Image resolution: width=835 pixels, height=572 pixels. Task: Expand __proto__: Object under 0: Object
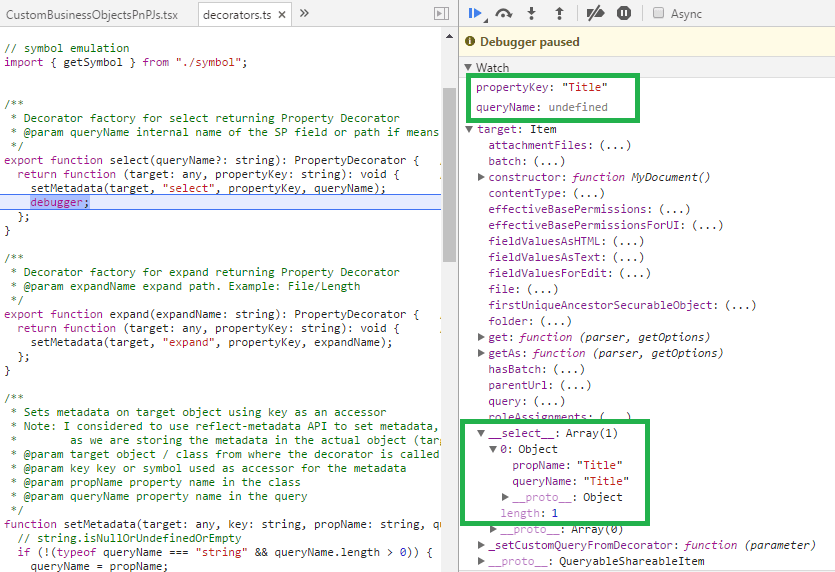pyautogui.click(x=505, y=497)
